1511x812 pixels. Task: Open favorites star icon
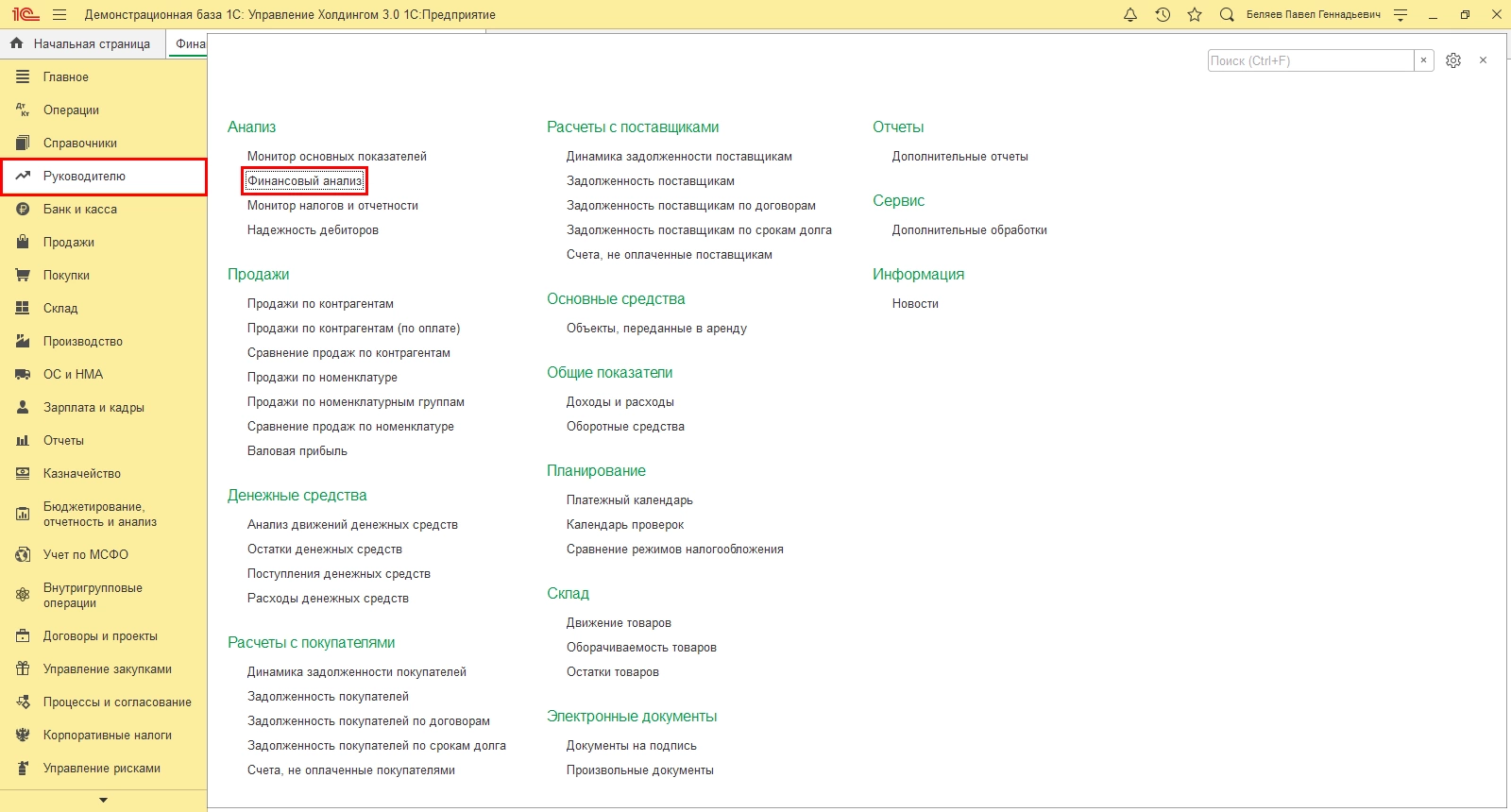(x=1195, y=15)
